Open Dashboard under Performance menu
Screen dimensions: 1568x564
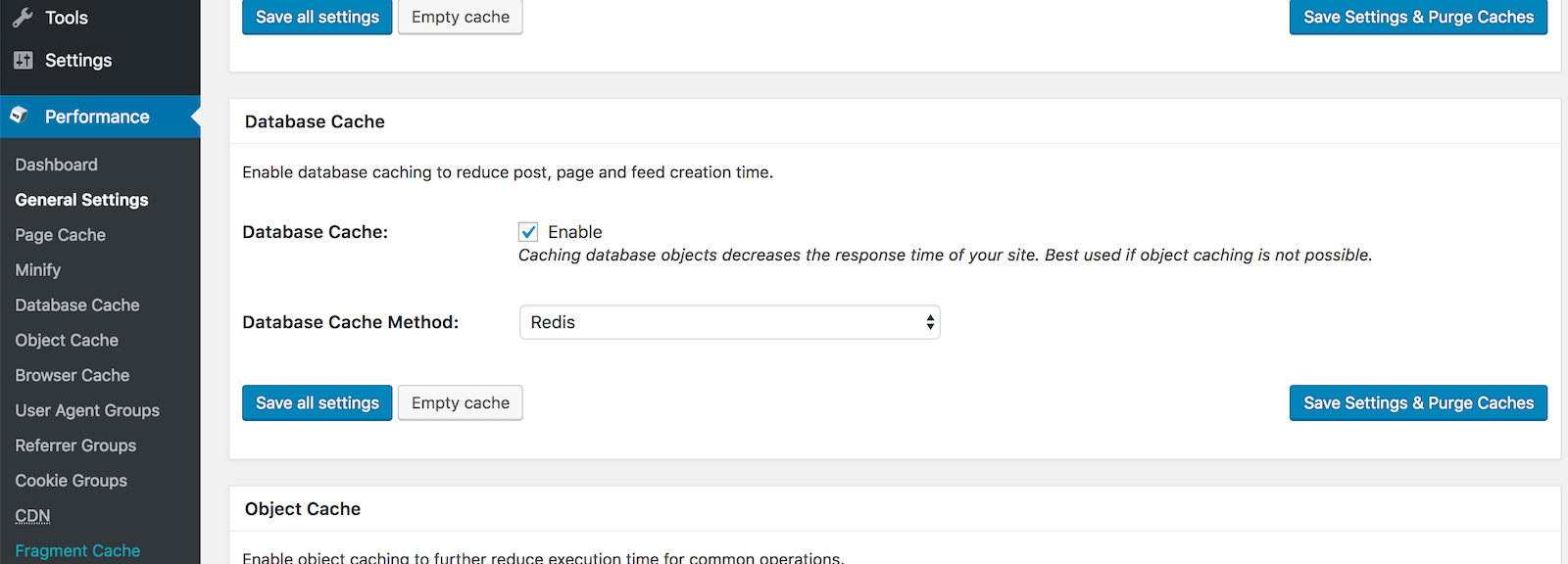click(56, 164)
